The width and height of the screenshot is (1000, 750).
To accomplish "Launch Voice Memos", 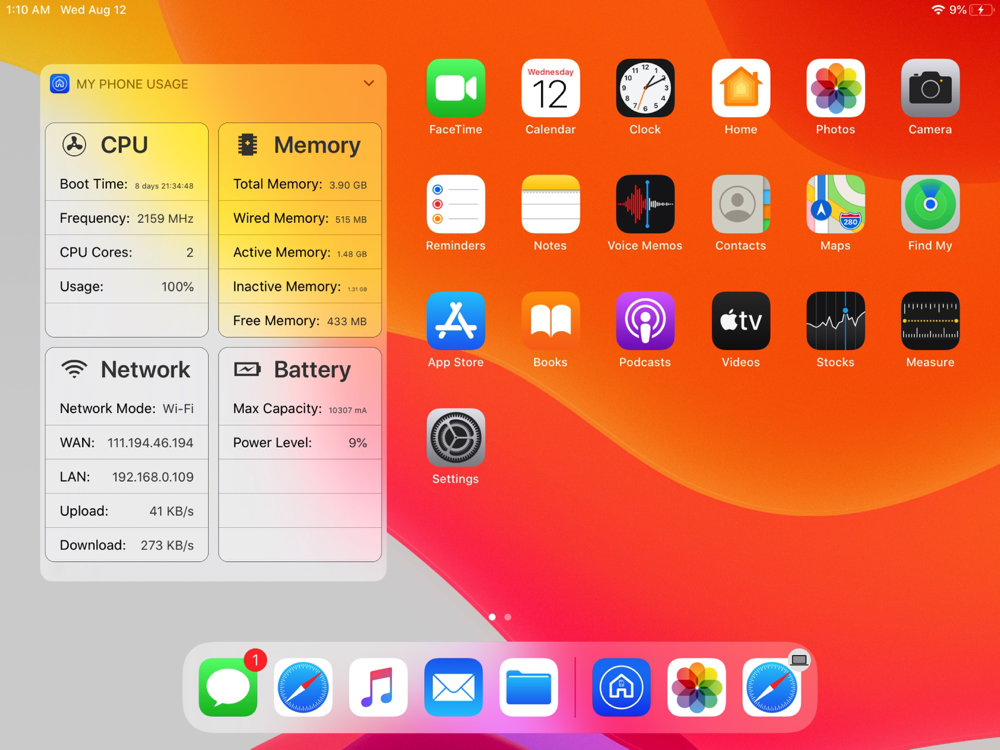I will 645,204.
